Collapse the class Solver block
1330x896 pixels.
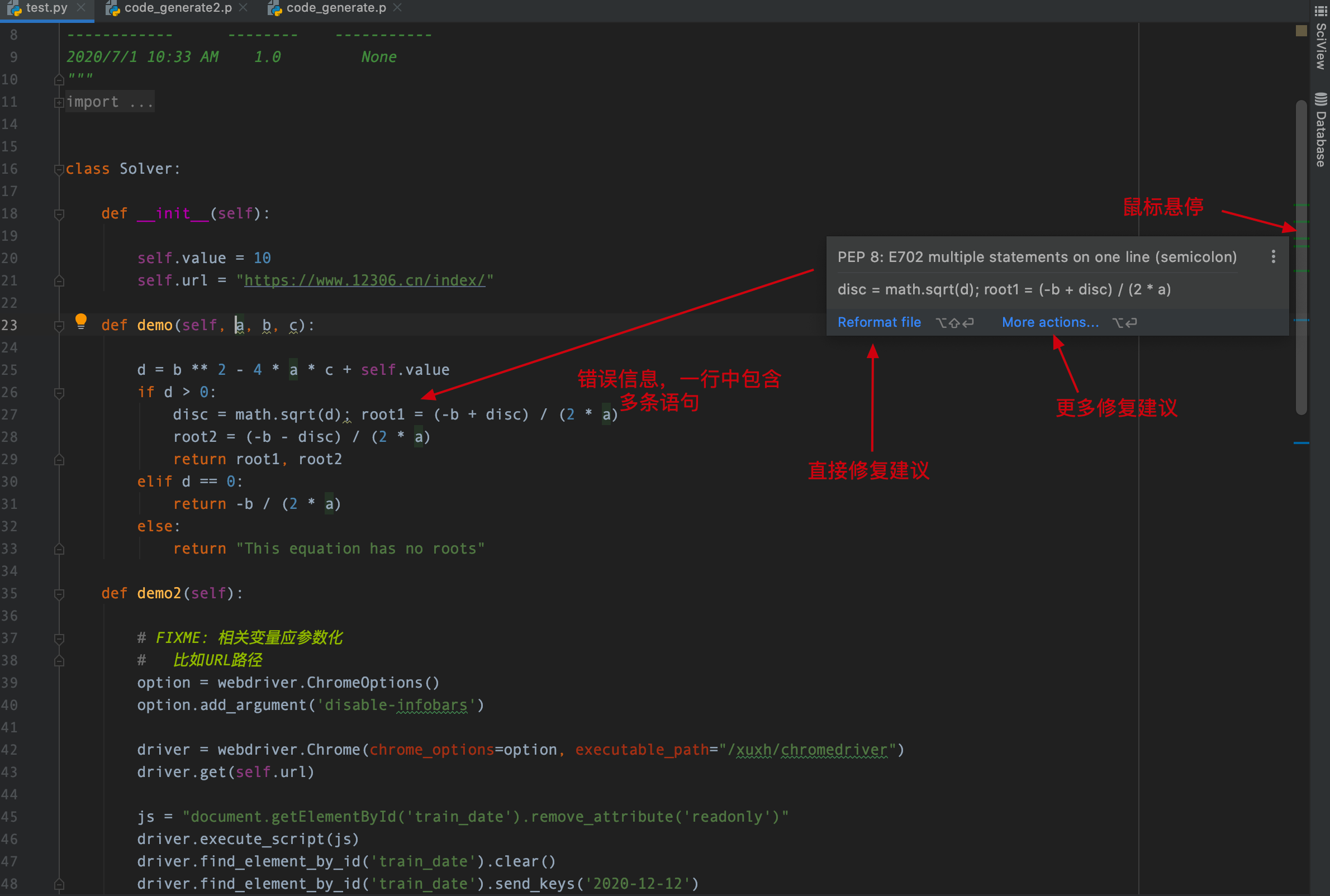pos(59,169)
